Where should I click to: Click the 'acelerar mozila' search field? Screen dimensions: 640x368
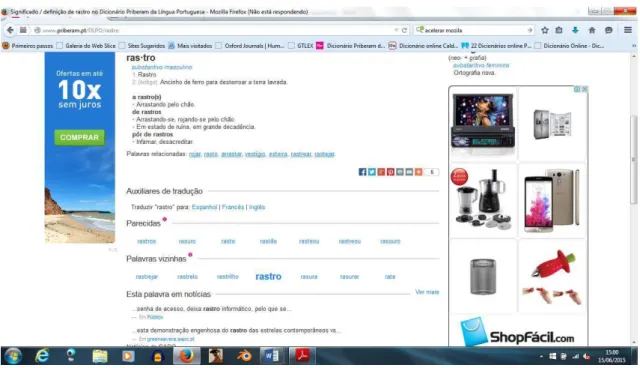coord(473,30)
